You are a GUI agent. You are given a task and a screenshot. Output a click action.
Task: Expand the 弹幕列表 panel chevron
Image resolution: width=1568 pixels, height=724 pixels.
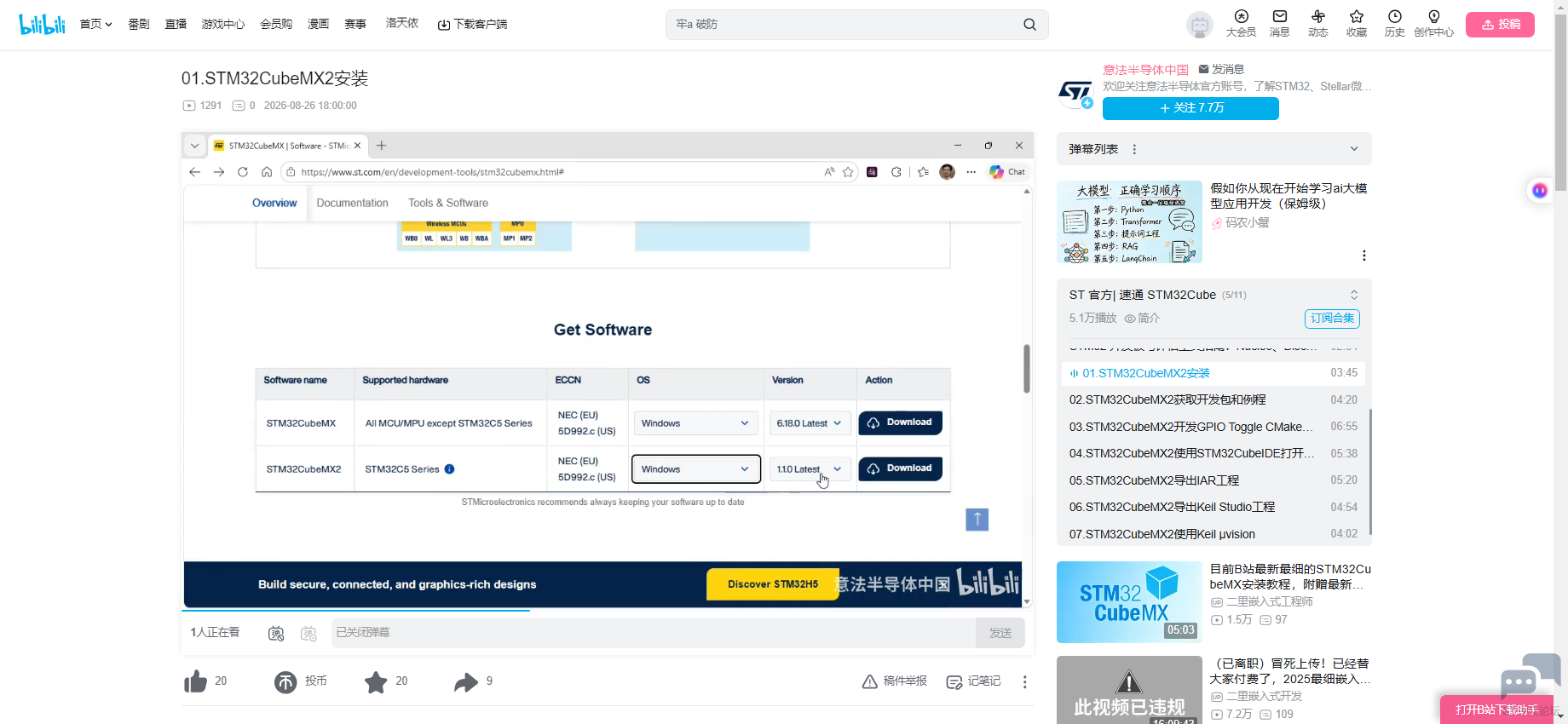coord(1354,149)
